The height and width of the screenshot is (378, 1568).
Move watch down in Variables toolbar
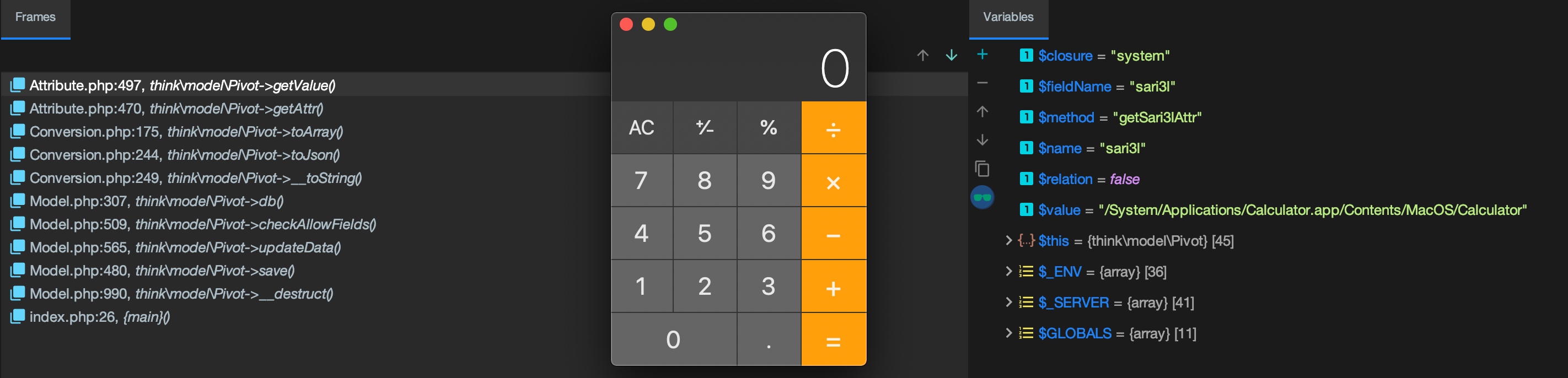point(982,140)
